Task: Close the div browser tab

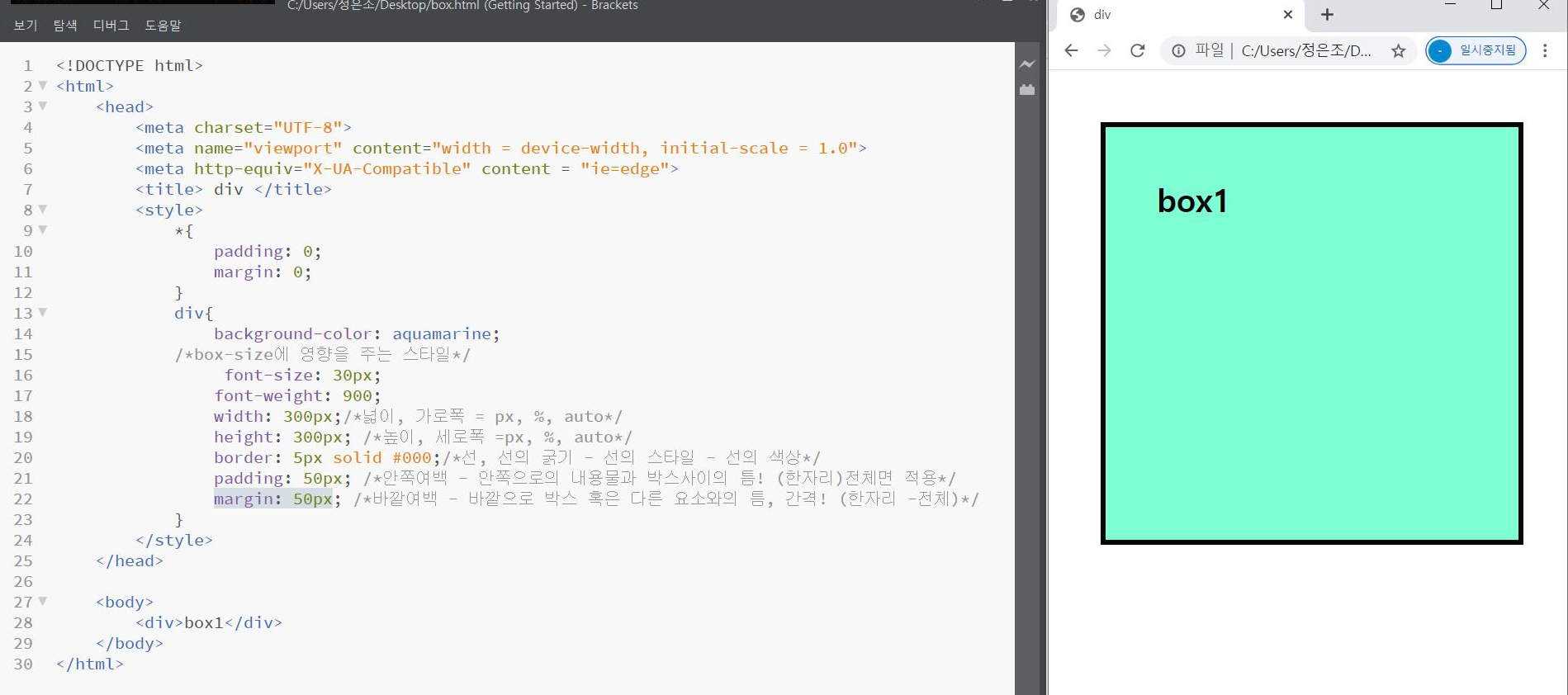Action: tap(1287, 14)
